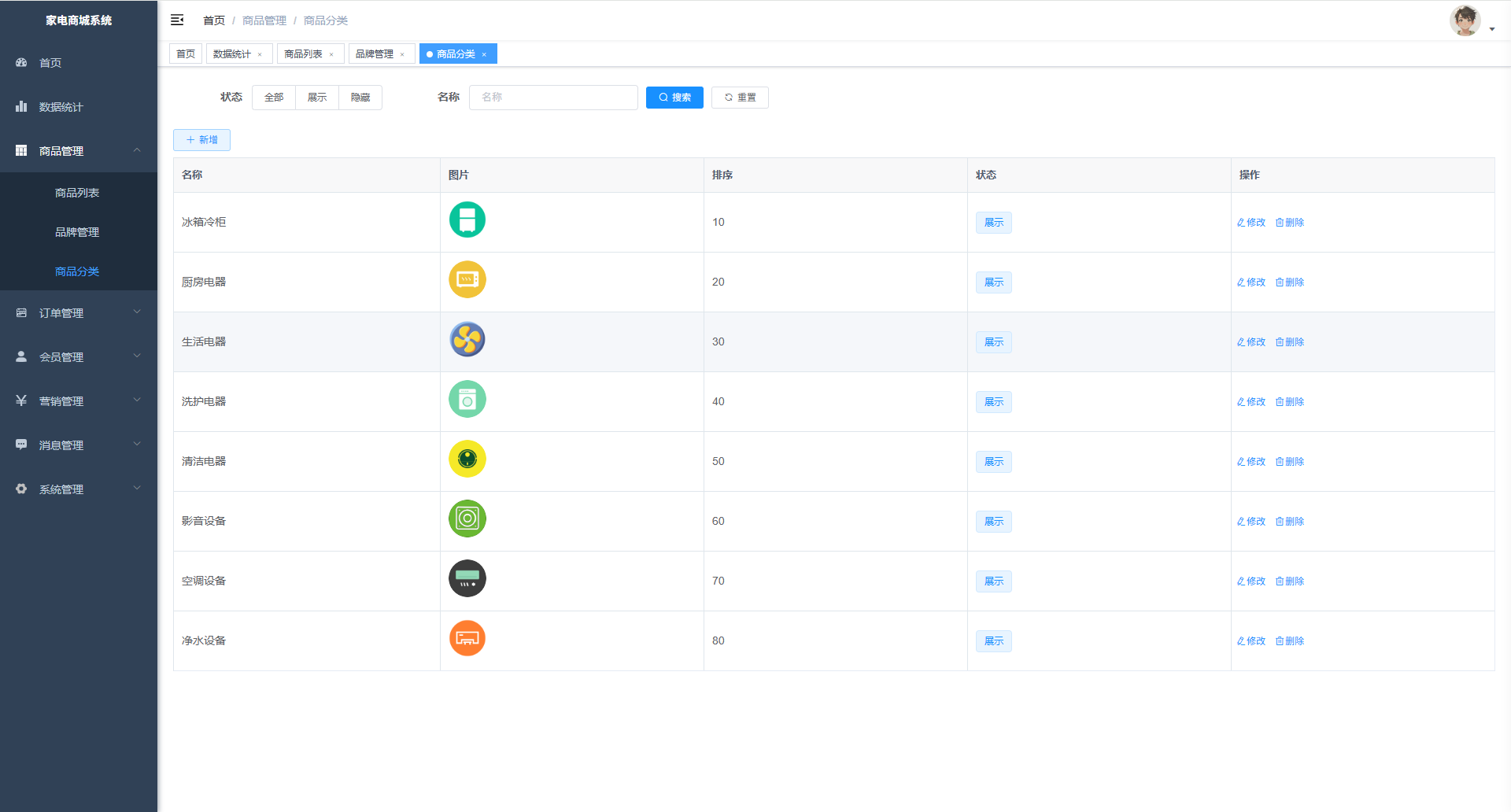Click the 首页 dashboard icon in sidebar
This screenshot has height=812, width=1511.
[21, 62]
